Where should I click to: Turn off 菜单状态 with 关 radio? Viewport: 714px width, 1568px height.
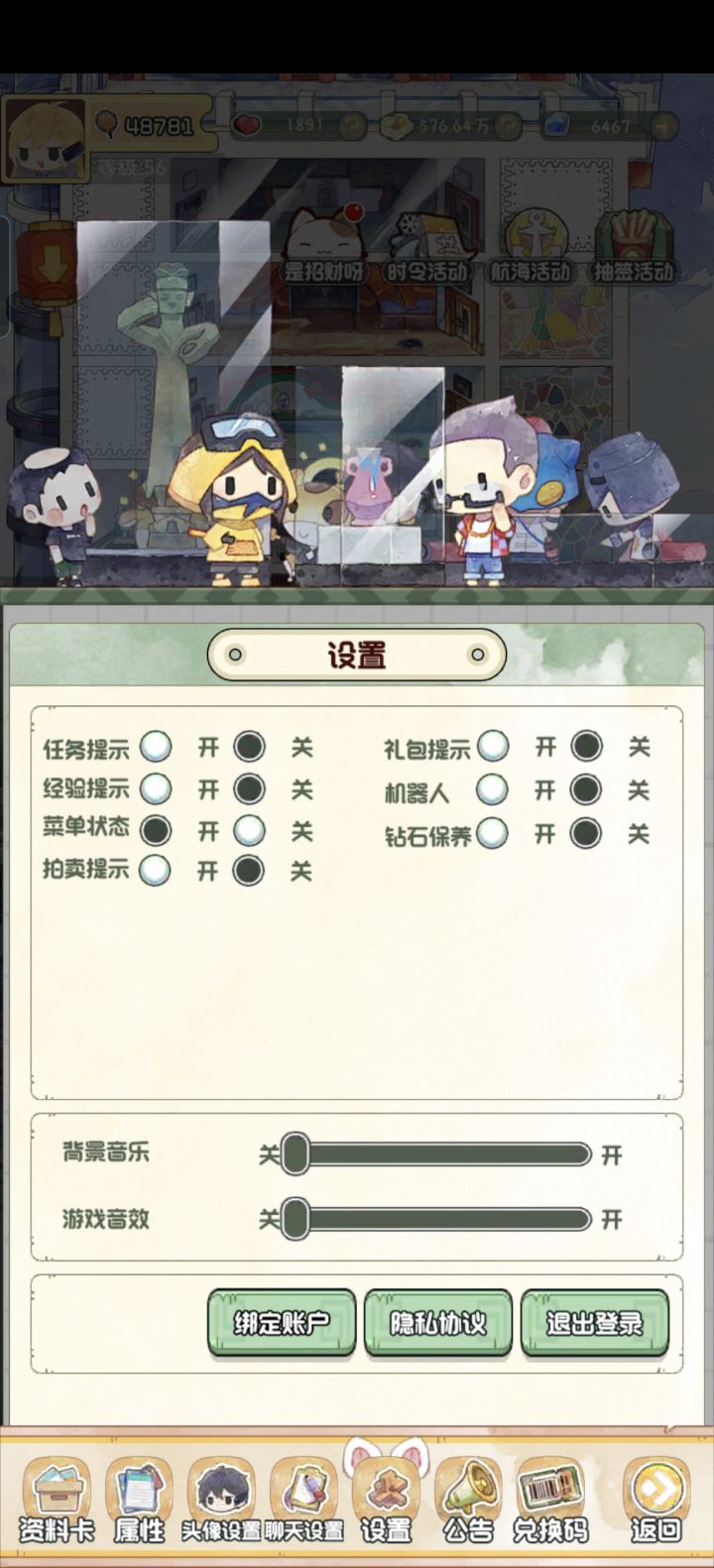249,830
